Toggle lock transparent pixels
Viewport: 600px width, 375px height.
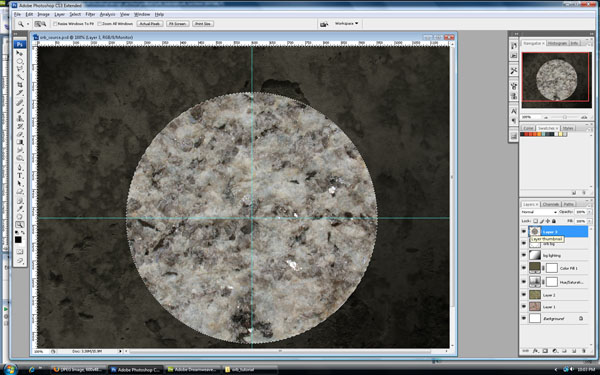[x=535, y=221]
